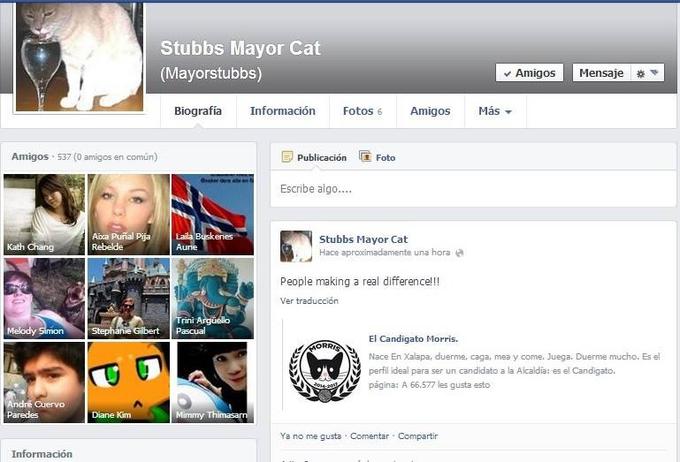Click Ya no me gusta on the post
Image resolution: width=680 pixels, height=462 pixels.
[x=311, y=436]
